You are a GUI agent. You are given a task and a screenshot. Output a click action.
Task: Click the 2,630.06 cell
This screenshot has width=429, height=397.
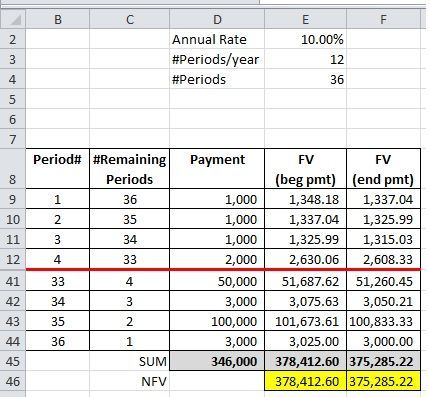click(x=305, y=259)
